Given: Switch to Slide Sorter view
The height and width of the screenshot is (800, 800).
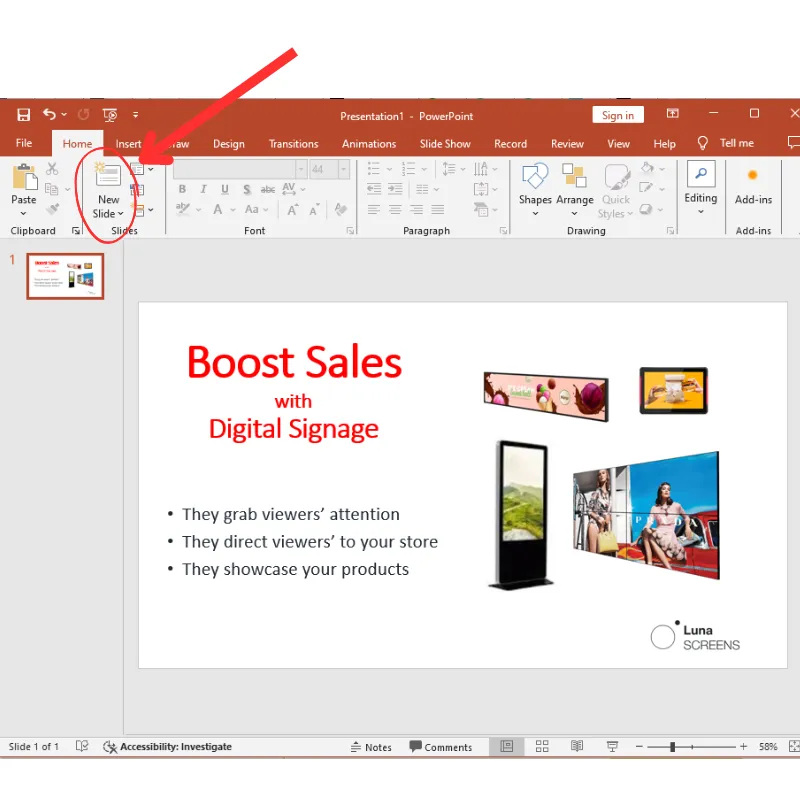Looking at the screenshot, I should click(542, 747).
